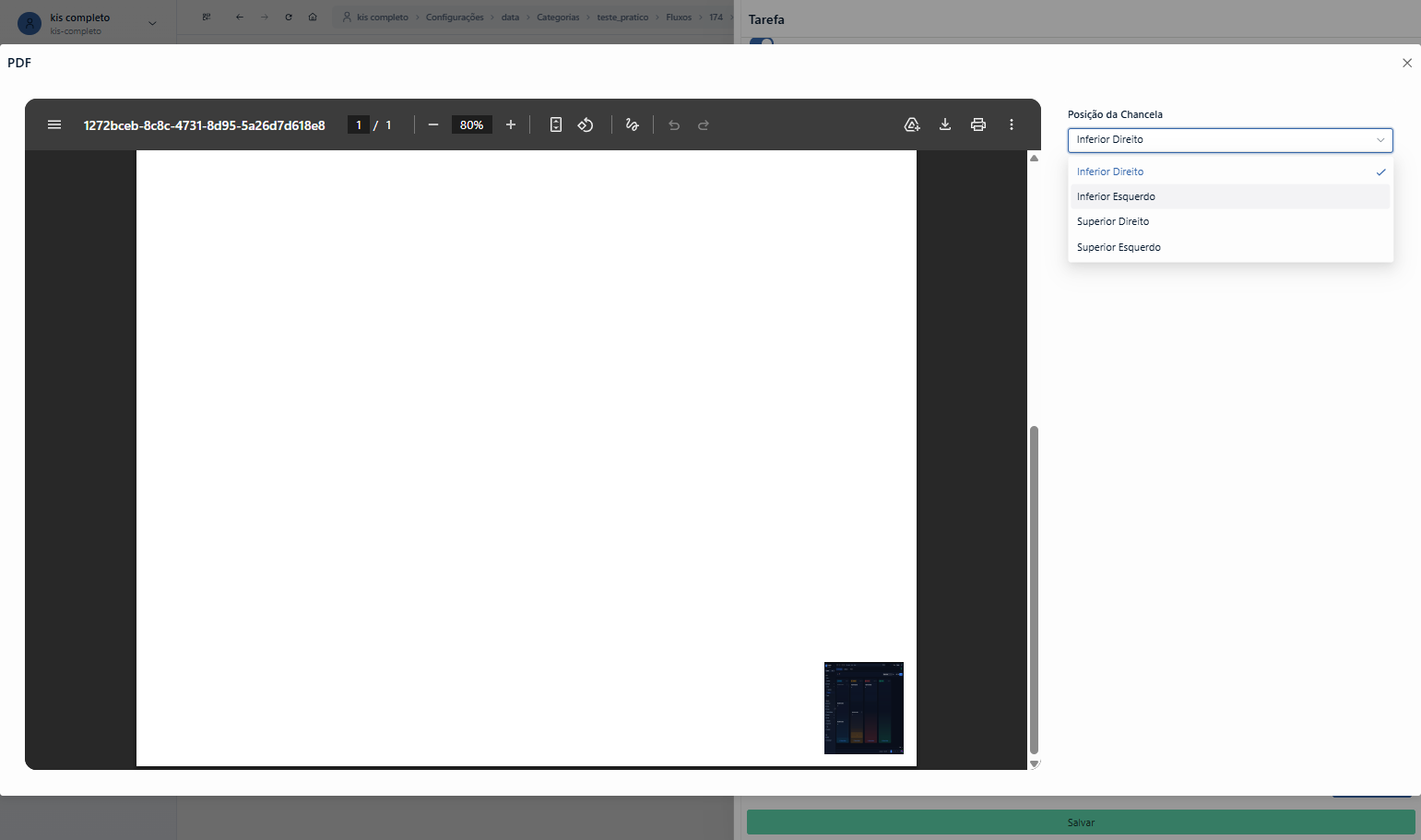Activate the PDF draw annotation tool
The image size is (1421, 840).
point(633,124)
